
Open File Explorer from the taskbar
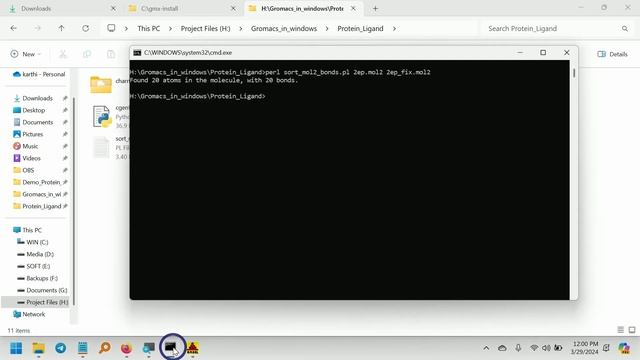coord(39,348)
